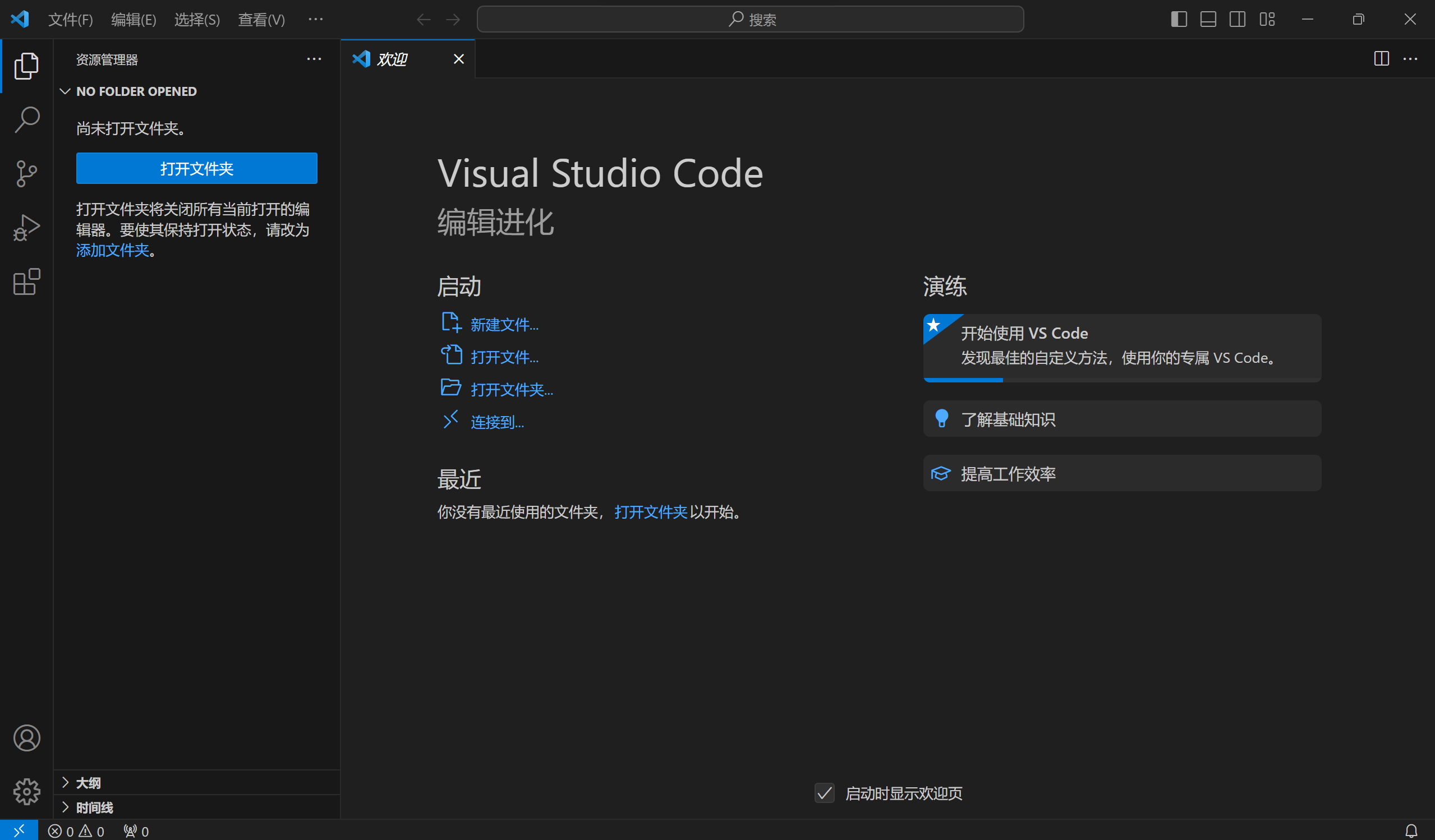Image resolution: width=1435 pixels, height=840 pixels.
Task: Open the Accounts menu icon
Action: pyautogui.click(x=26, y=737)
